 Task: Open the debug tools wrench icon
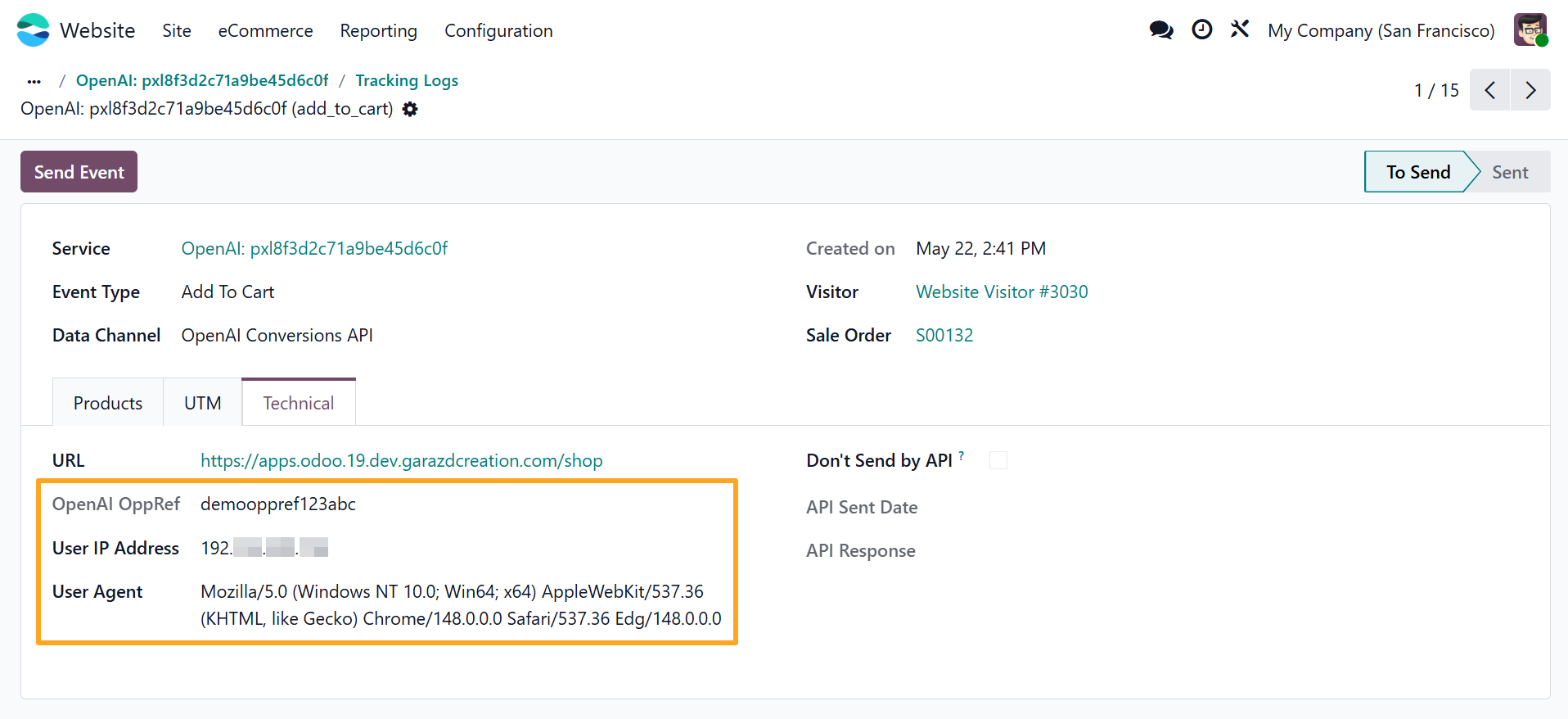1240,29
